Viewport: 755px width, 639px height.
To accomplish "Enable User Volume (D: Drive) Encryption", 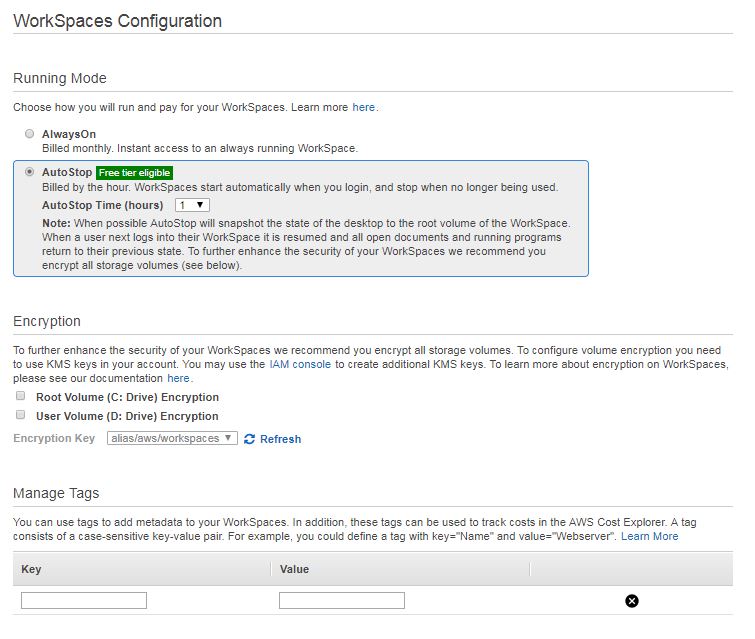I will (x=20, y=415).
